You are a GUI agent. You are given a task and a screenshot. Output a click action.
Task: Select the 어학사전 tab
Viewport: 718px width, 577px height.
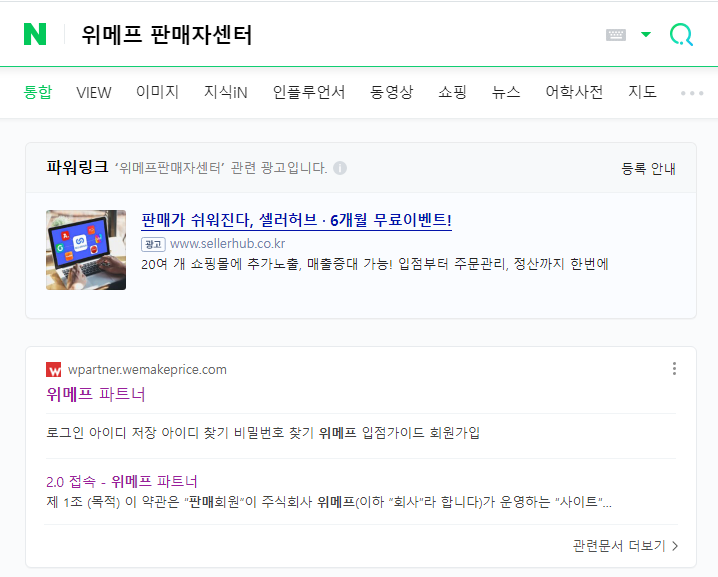pos(574,92)
